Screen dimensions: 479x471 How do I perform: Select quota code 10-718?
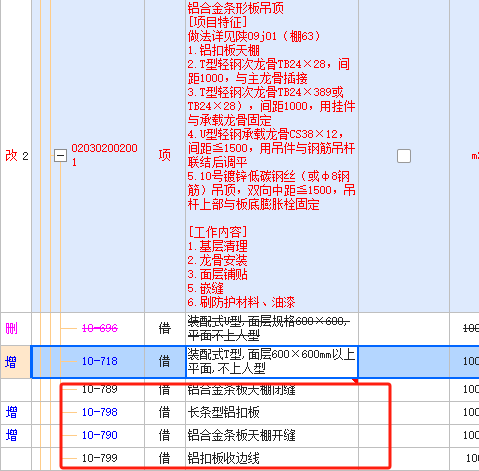pyautogui.click(x=100, y=361)
